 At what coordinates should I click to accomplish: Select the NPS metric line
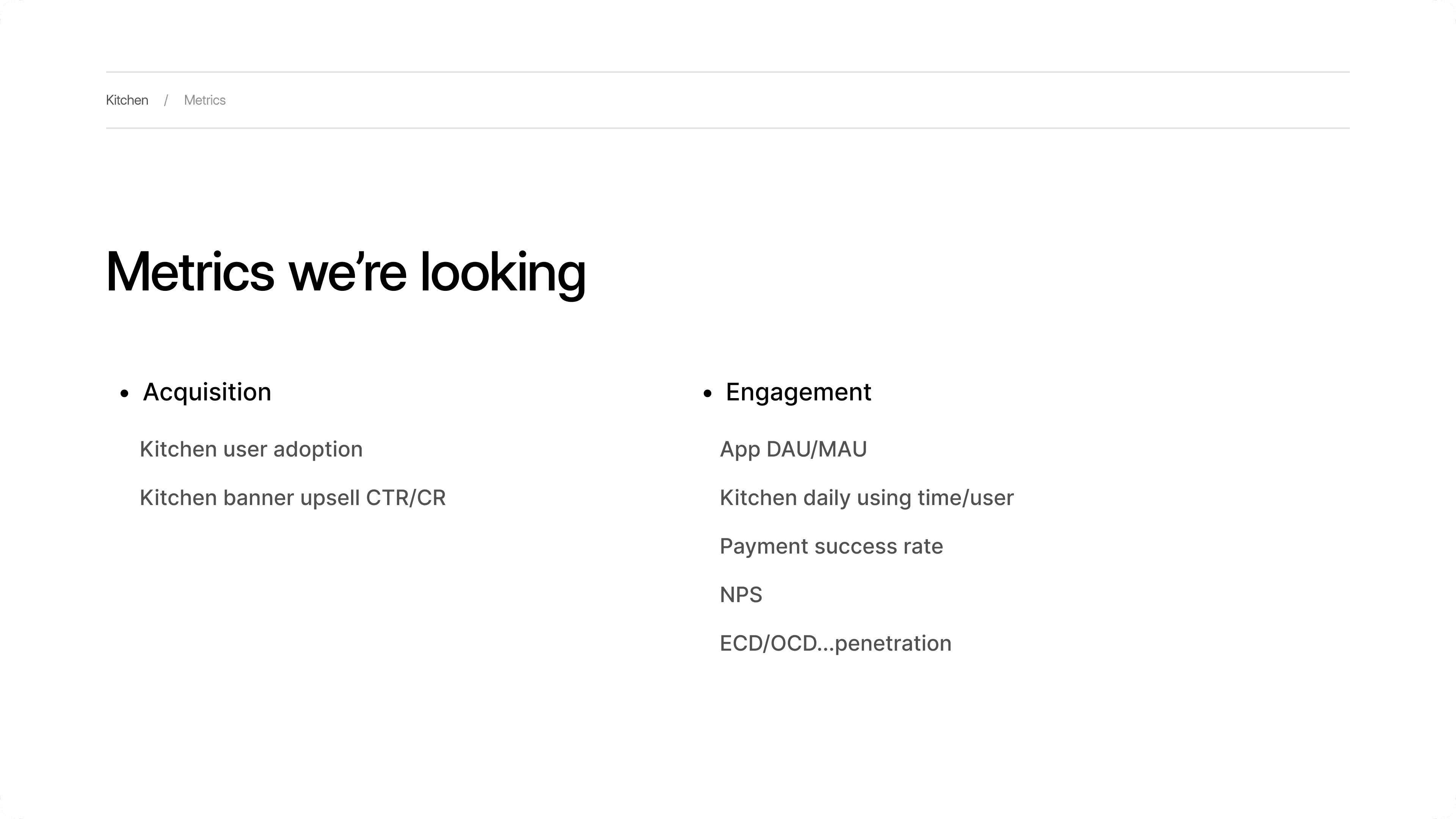coord(741,595)
